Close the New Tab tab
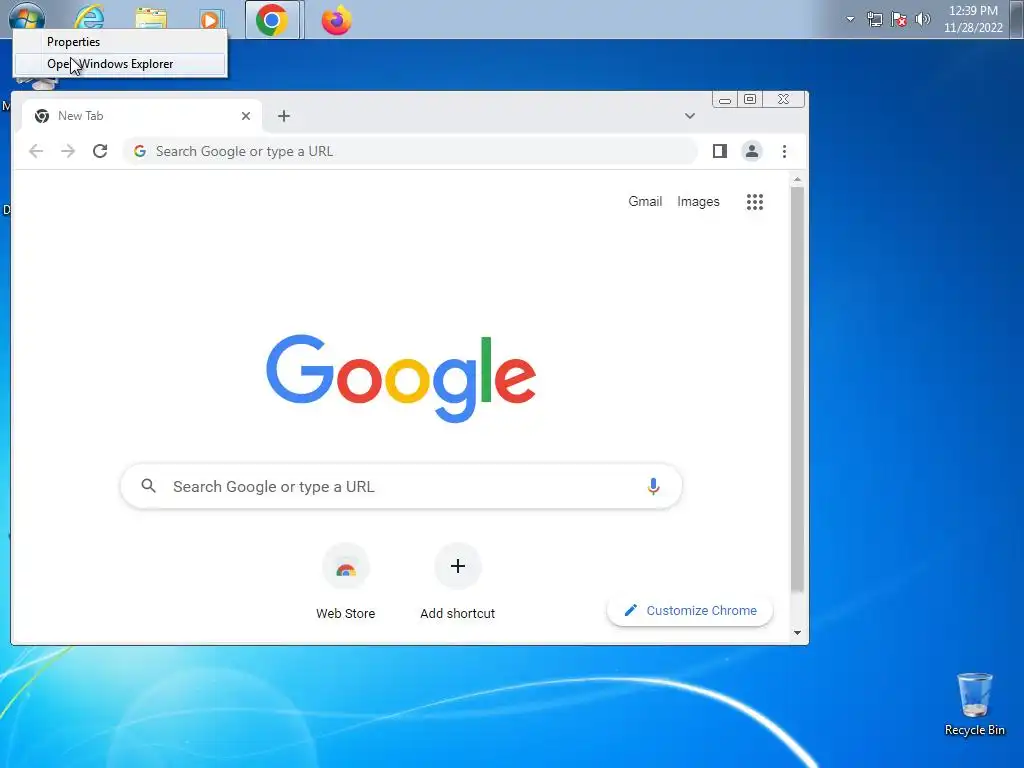This screenshot has height=768, width=1024. [246, 116]
